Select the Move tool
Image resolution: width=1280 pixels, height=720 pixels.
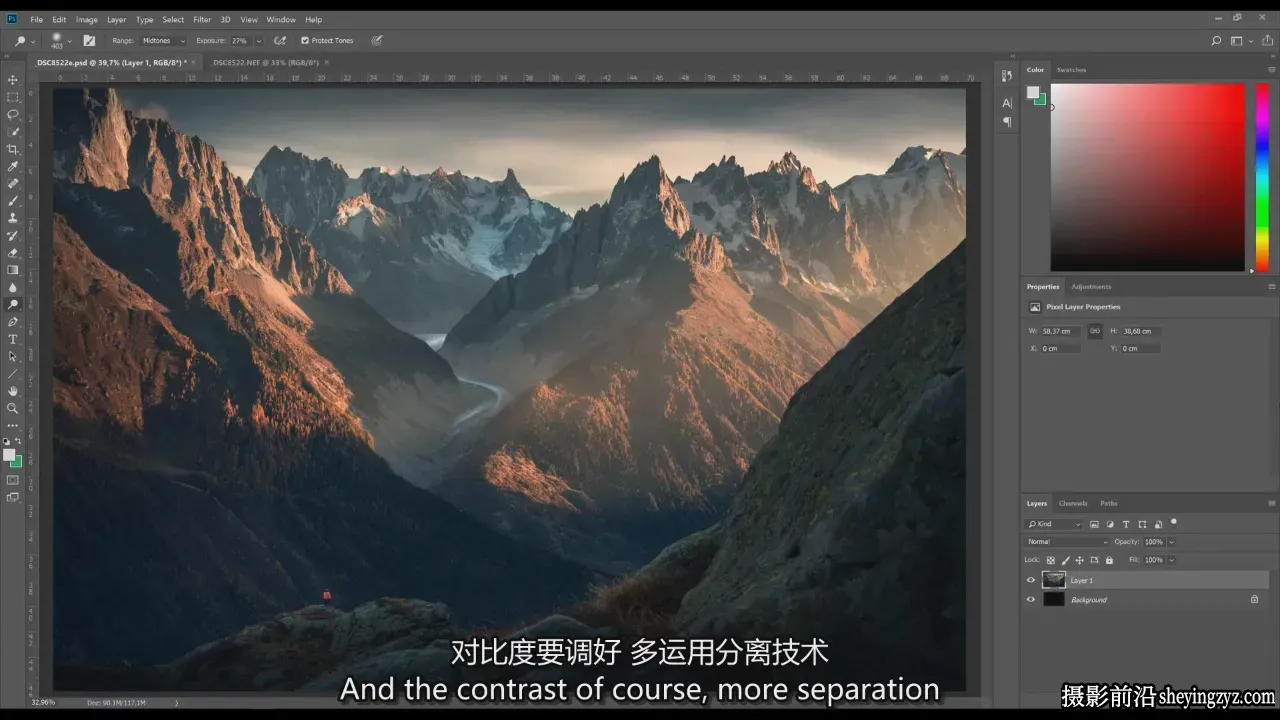[13, 80]
